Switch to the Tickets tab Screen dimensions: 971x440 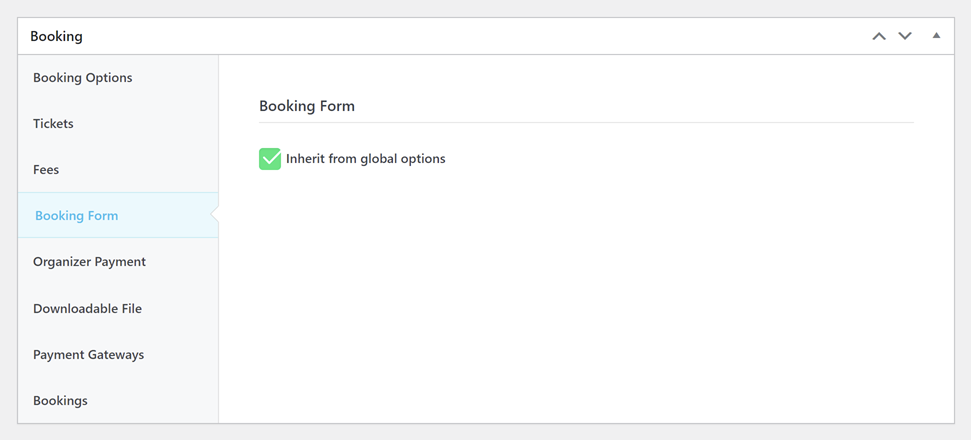(53, 124)
